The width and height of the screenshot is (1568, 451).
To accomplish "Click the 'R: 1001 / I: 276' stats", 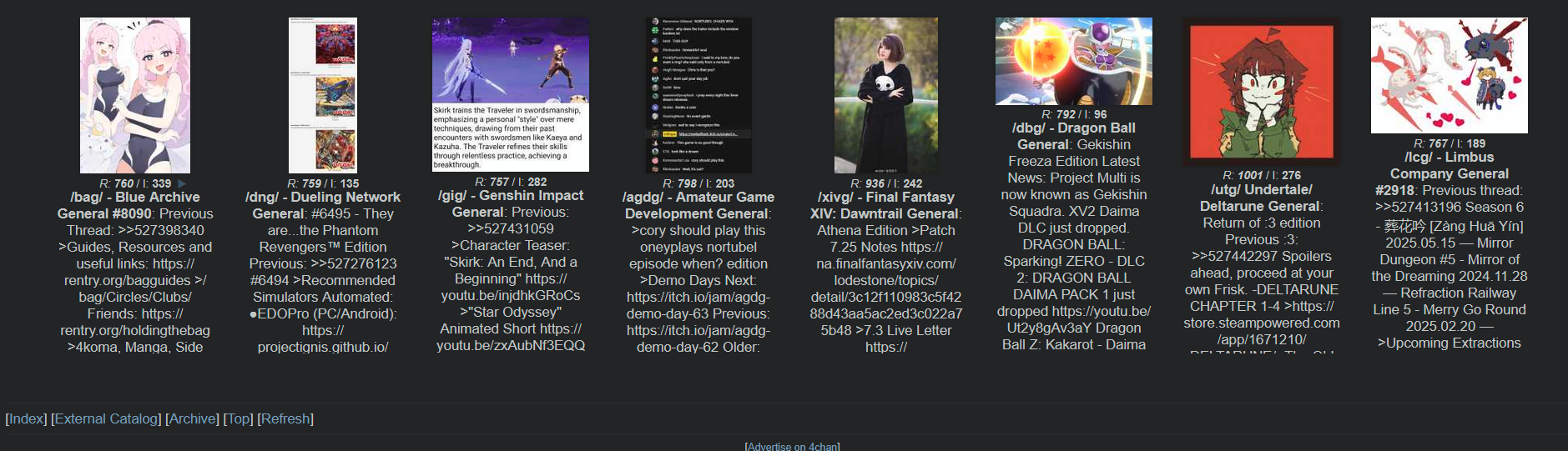I will click(1262, 175).
